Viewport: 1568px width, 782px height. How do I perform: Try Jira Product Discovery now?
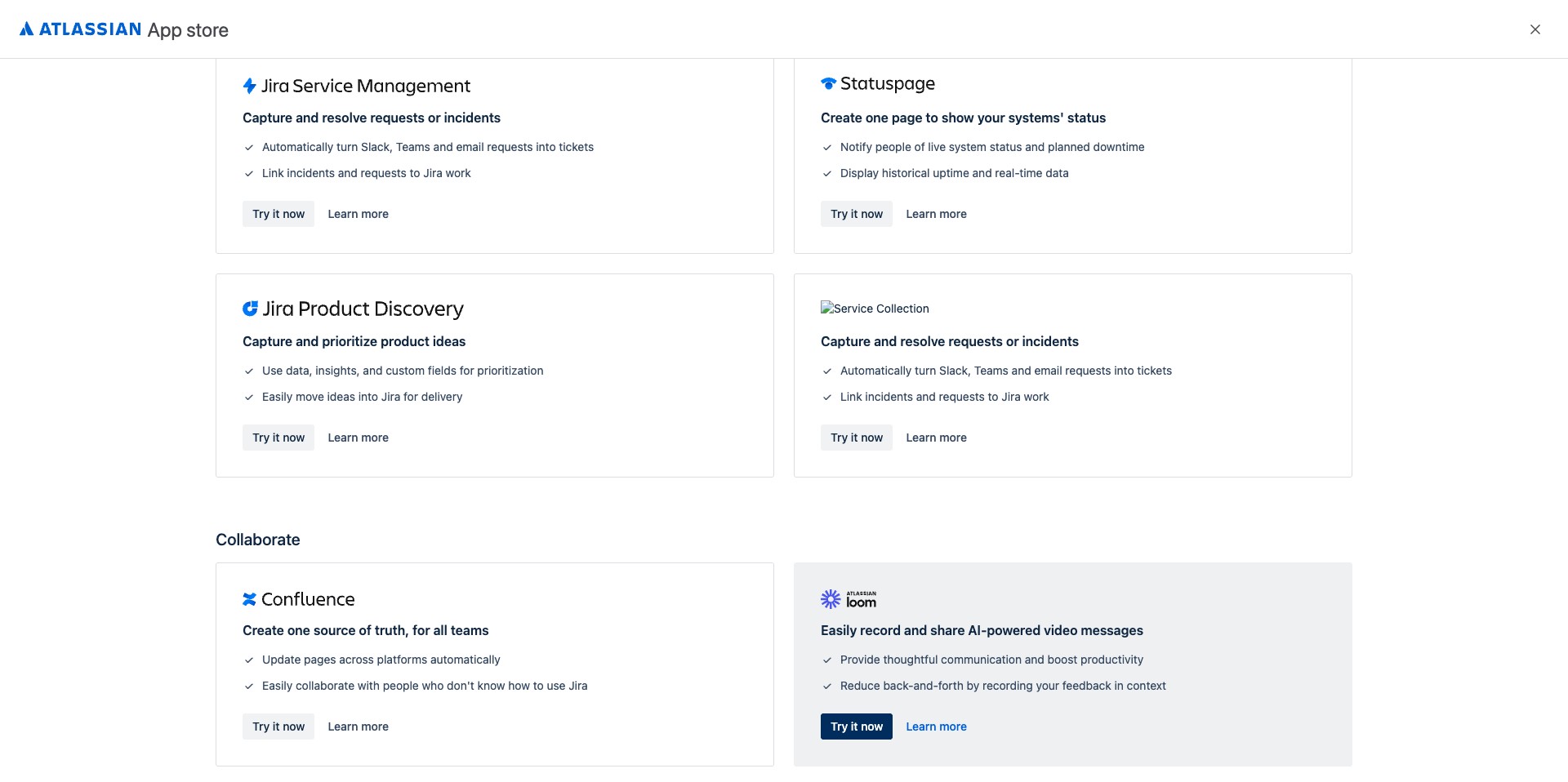click(x=278, y=438)
